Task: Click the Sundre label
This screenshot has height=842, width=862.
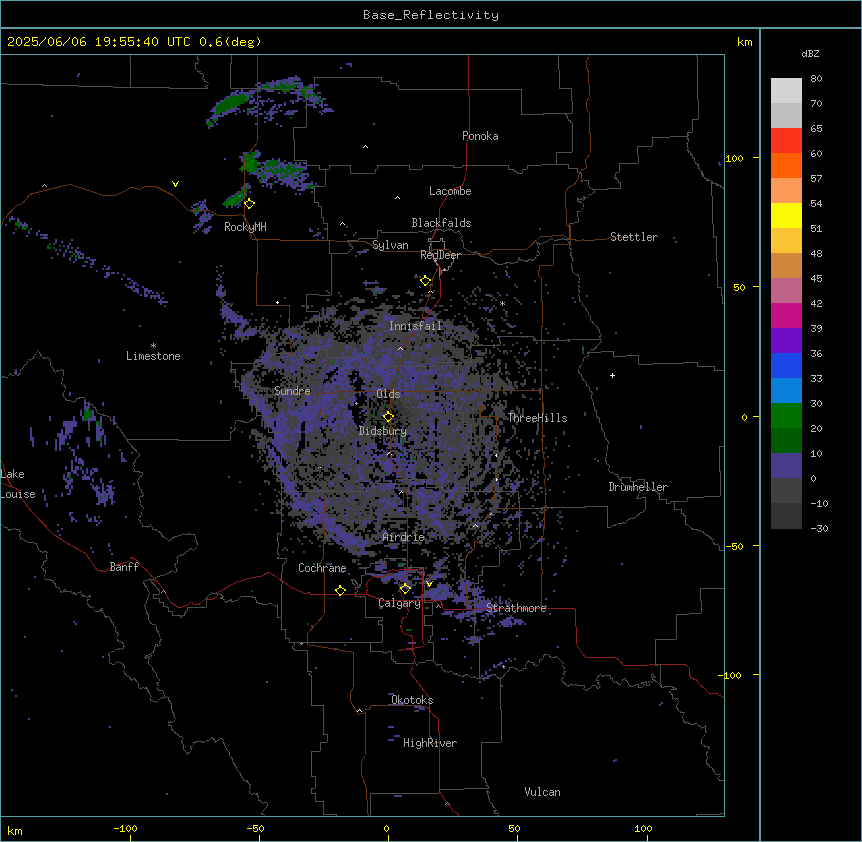Action: click(292, 391)
